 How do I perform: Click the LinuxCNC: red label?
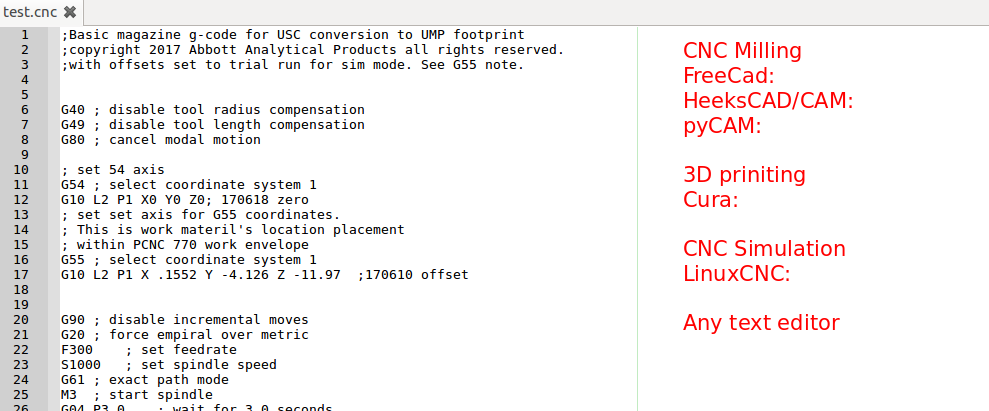click(737, 273)
